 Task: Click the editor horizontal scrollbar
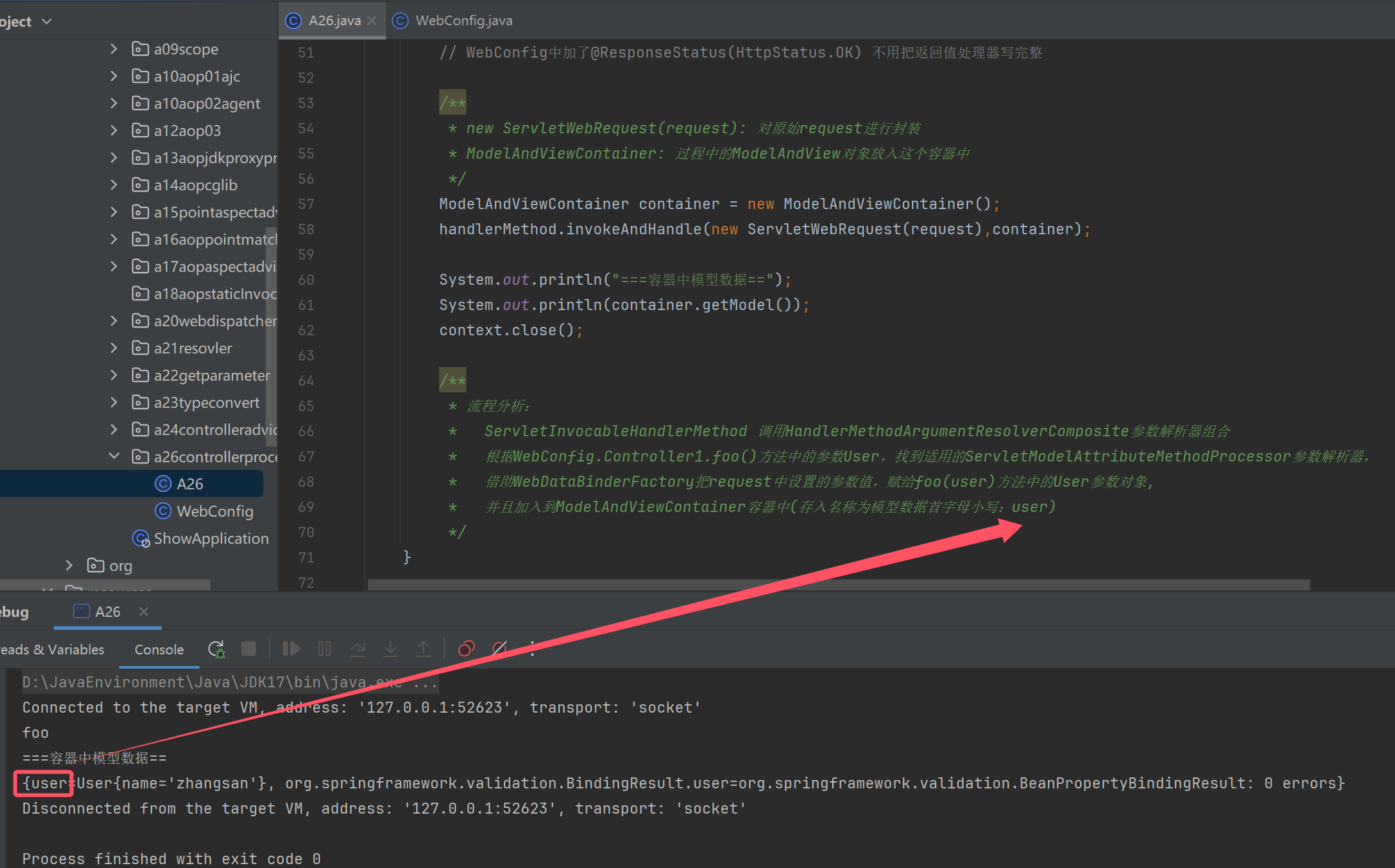(839, 584)
